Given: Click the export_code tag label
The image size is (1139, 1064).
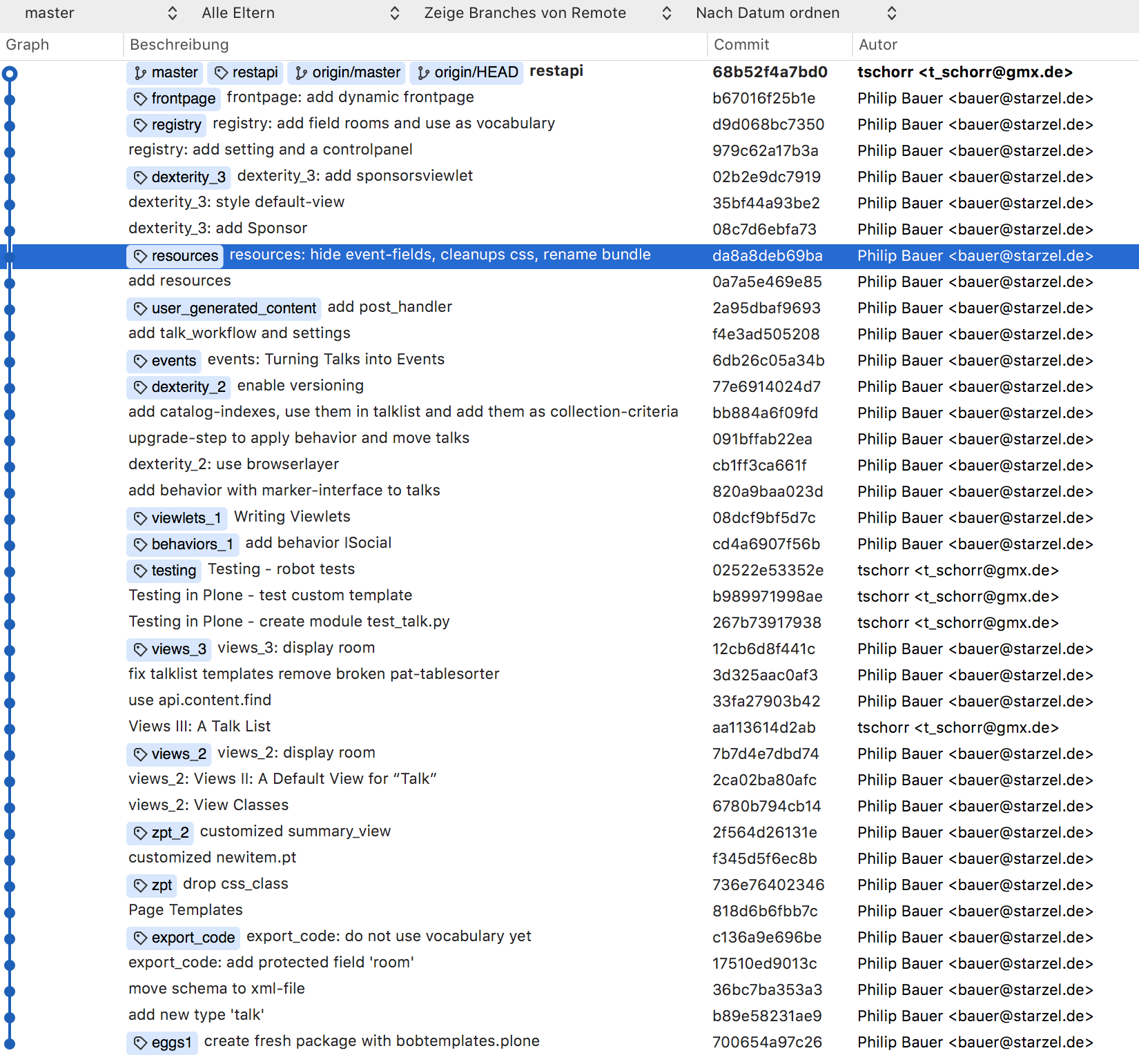Looking at the screenshot, I should click(183, 938).
